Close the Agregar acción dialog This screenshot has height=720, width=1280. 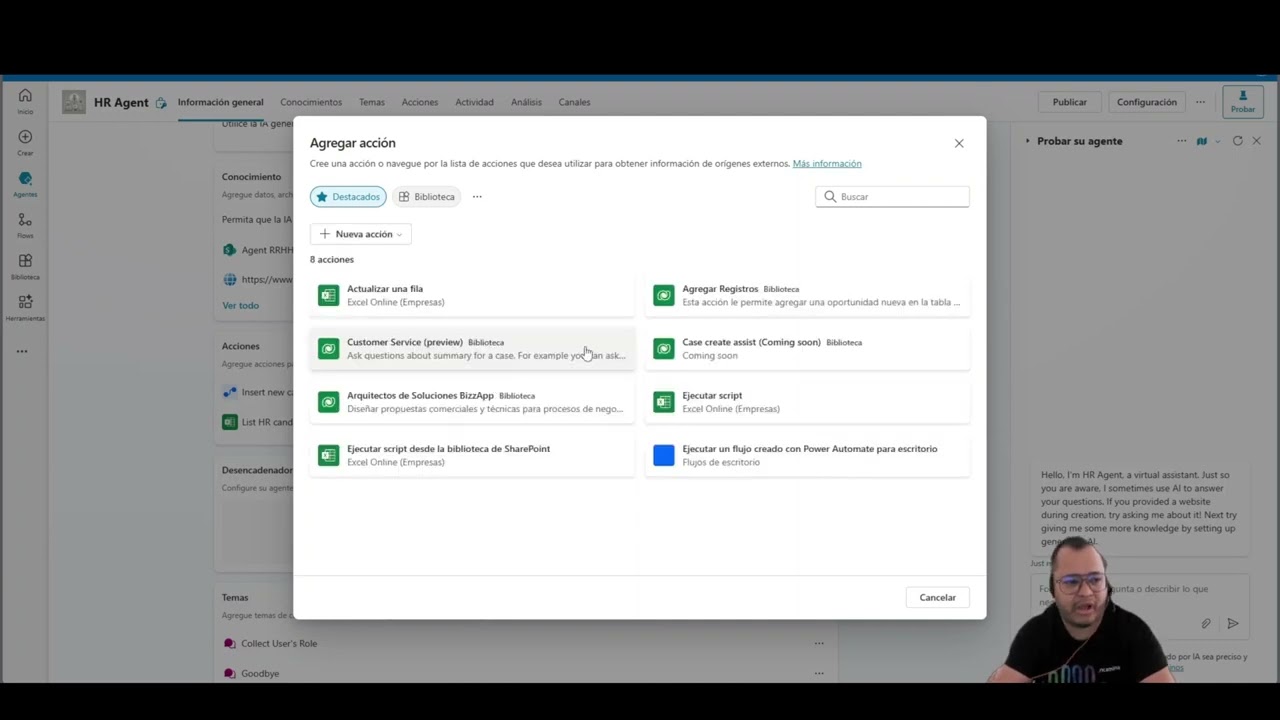coord(959,143)
